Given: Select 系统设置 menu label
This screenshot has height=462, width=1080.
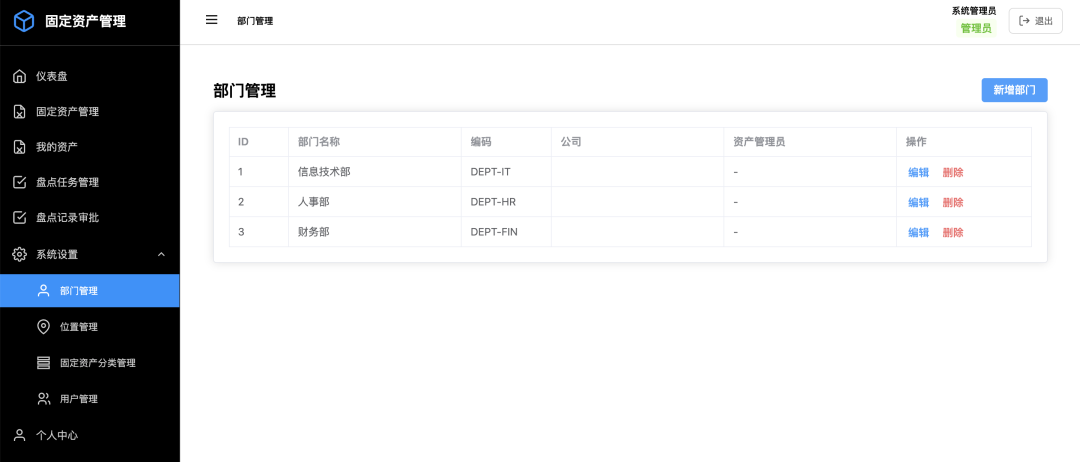Looking at the screenshot, I should coord(57,254).
